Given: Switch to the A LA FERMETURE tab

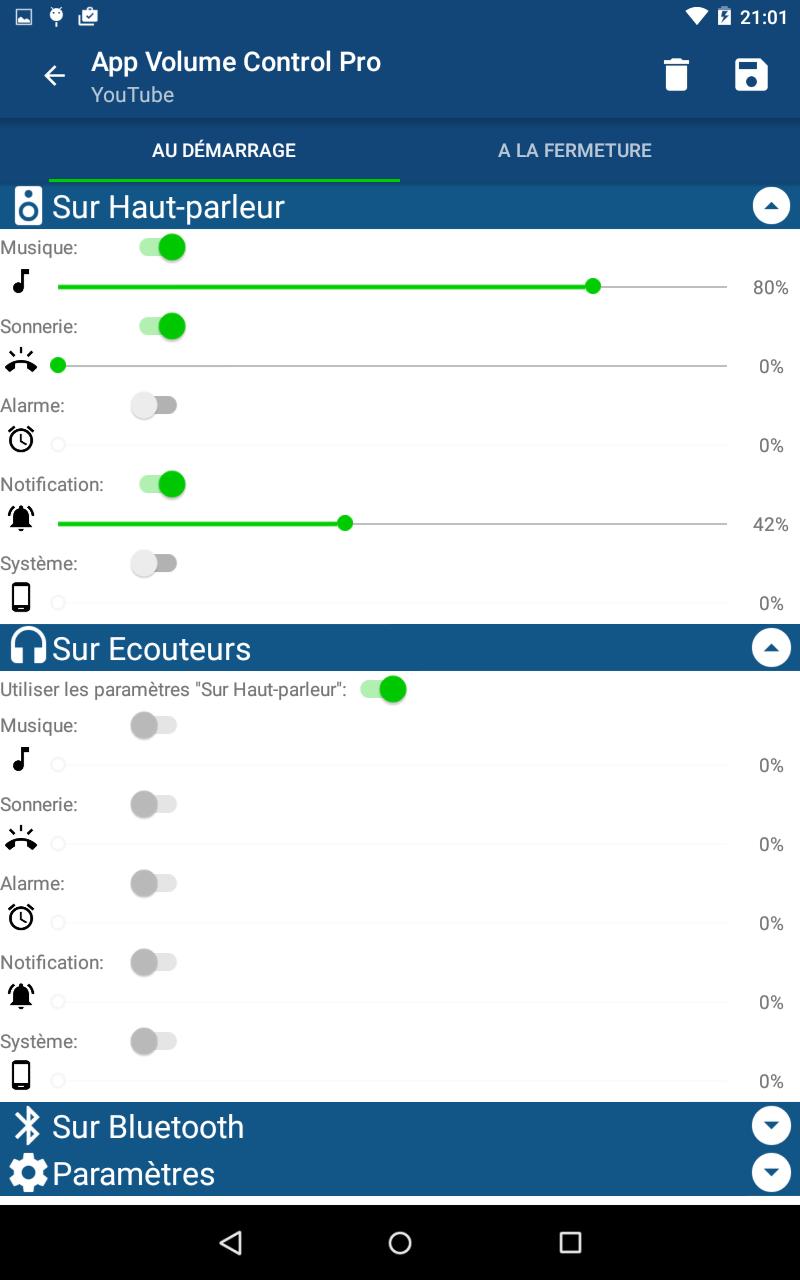Looking at the screenshot, I should point(575,150).
